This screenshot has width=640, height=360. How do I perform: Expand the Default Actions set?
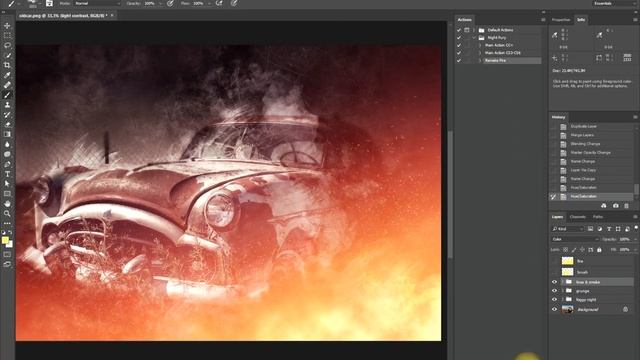474,30
